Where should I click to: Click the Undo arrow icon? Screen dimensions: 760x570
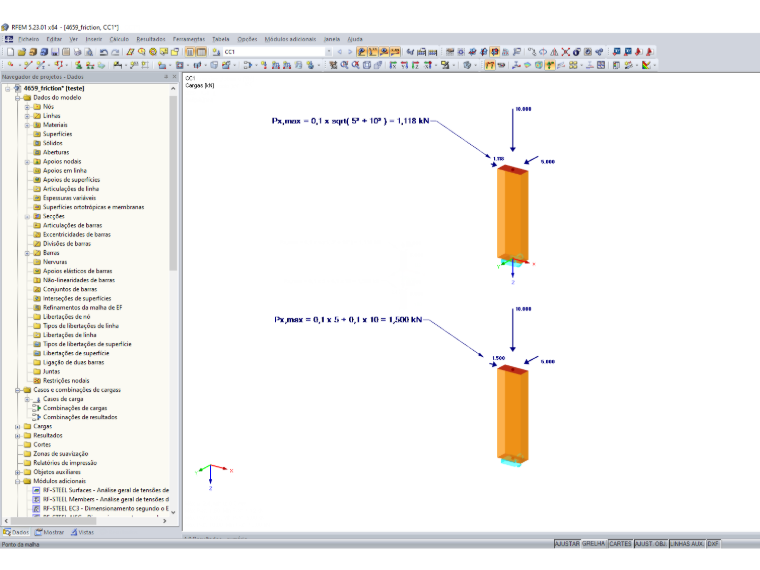pos(104,52)
